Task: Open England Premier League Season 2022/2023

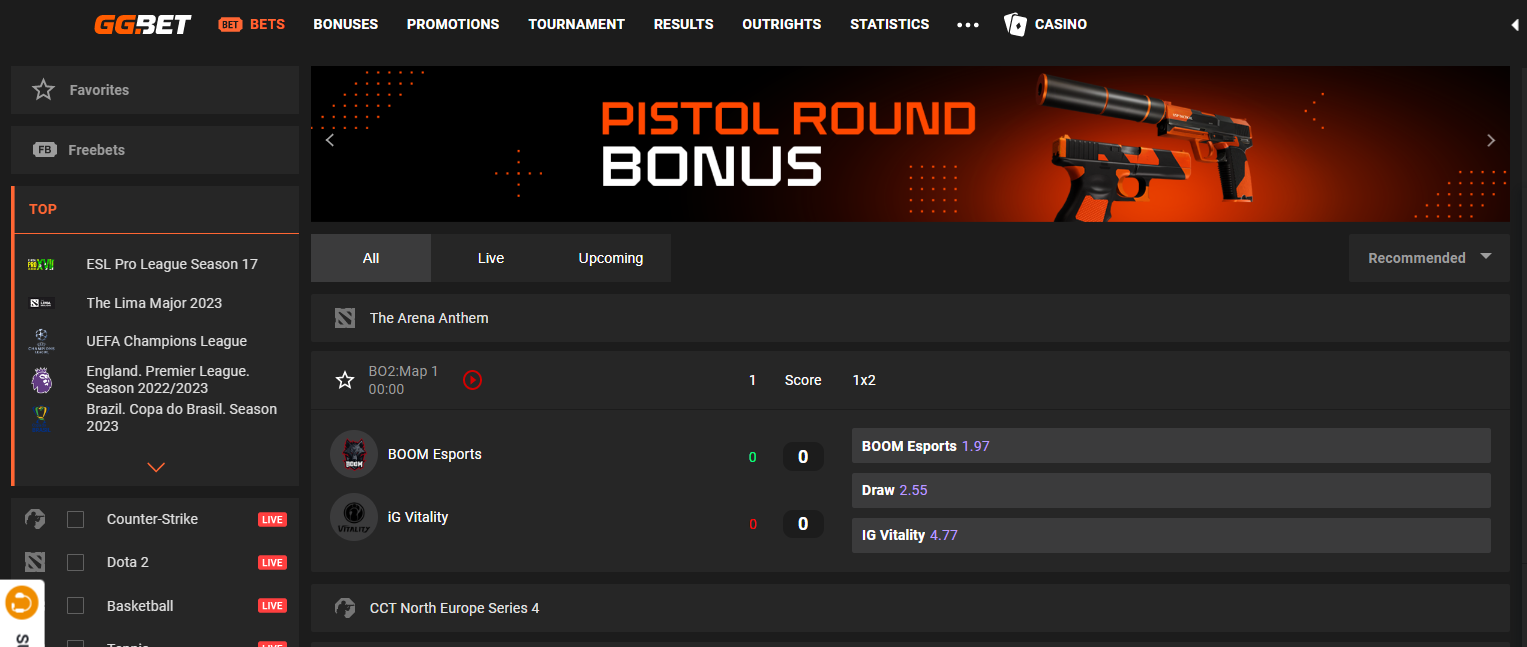Action: click(168, 379)
